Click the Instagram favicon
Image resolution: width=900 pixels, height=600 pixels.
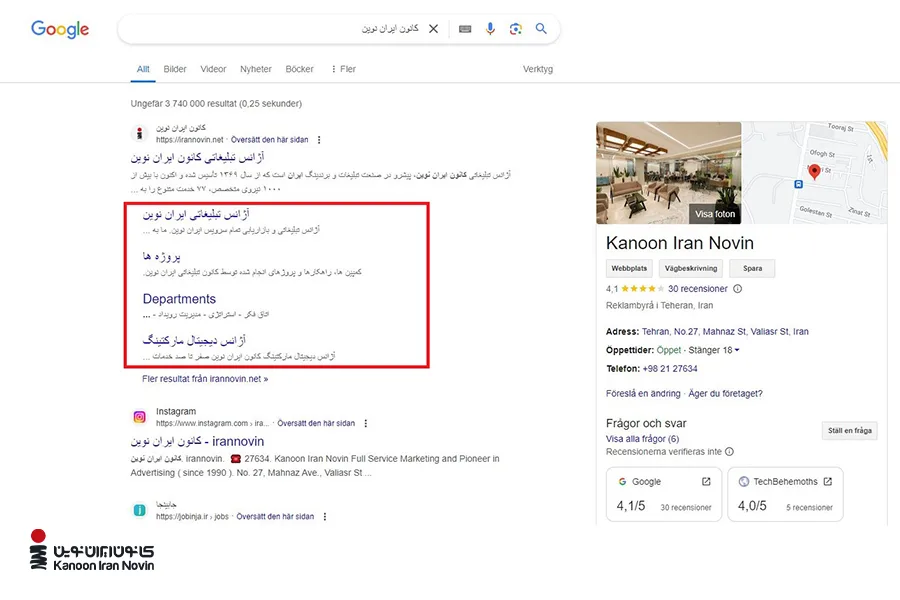pos(139,417)
